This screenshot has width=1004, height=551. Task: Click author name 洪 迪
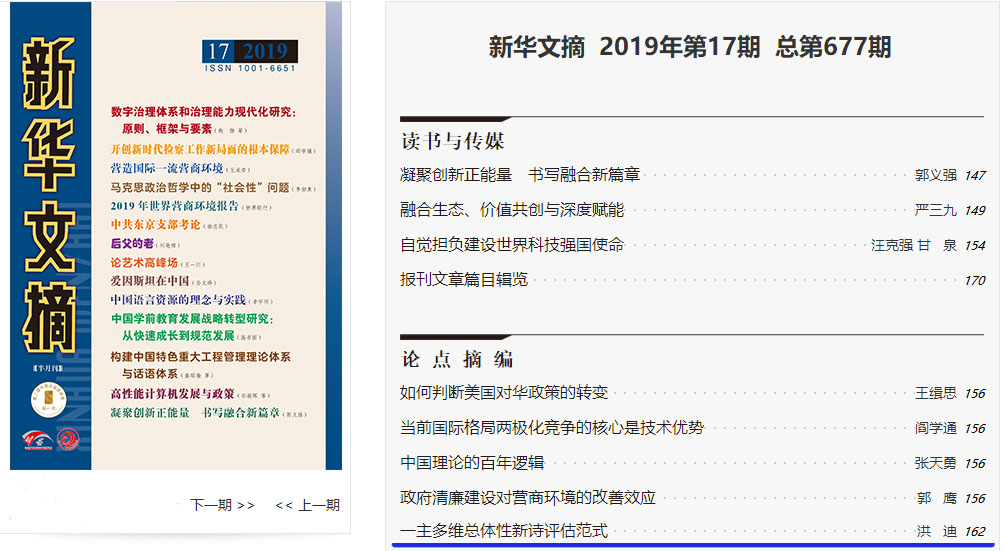936,531
